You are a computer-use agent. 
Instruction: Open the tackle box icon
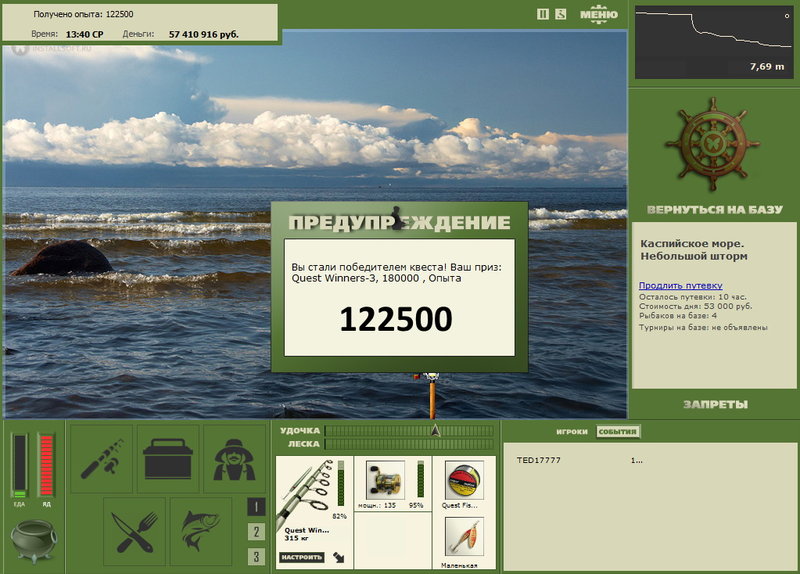point(168,459)
